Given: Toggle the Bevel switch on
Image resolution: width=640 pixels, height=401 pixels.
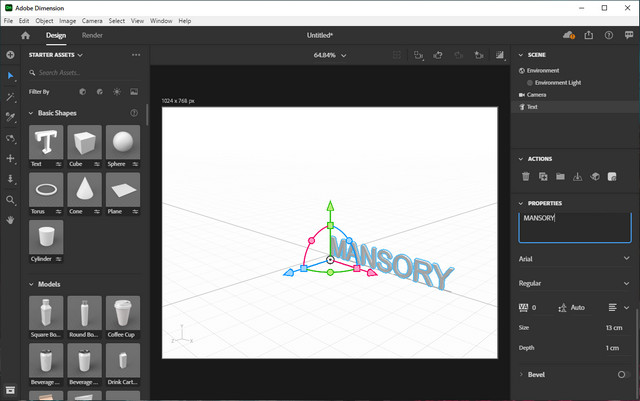Looking at the screenshot, I should click(x=624, y=374).
